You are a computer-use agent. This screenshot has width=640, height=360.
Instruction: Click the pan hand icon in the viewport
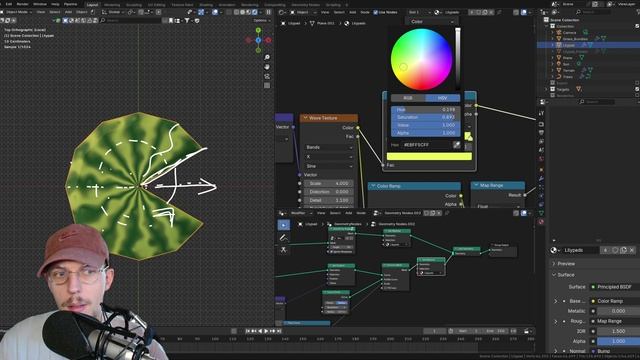pos(267,67)
